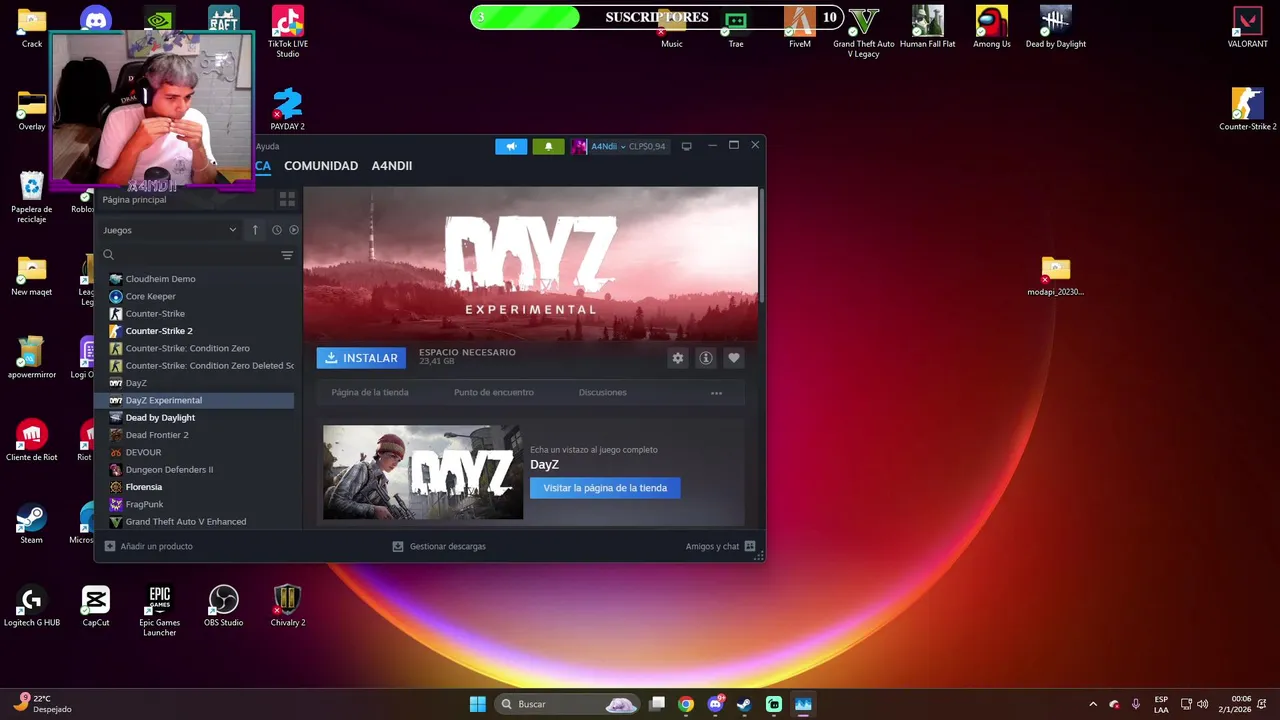Switch to collections grid view icon
Screen dimensions: 1280x720
click(287, 199)
